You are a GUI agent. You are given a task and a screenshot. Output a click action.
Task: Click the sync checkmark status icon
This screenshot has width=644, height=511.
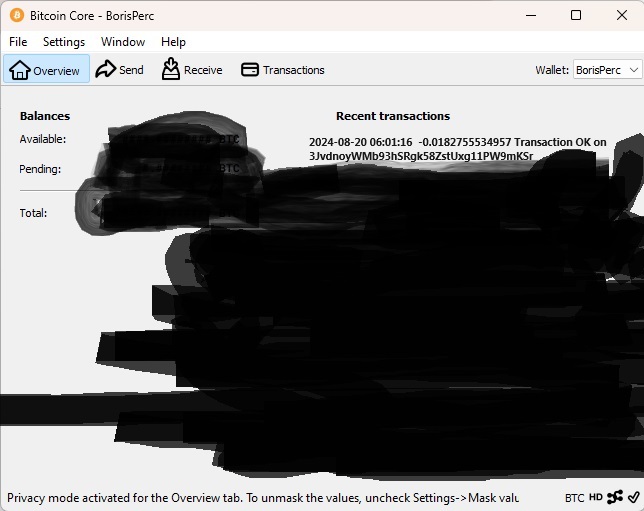634,497
